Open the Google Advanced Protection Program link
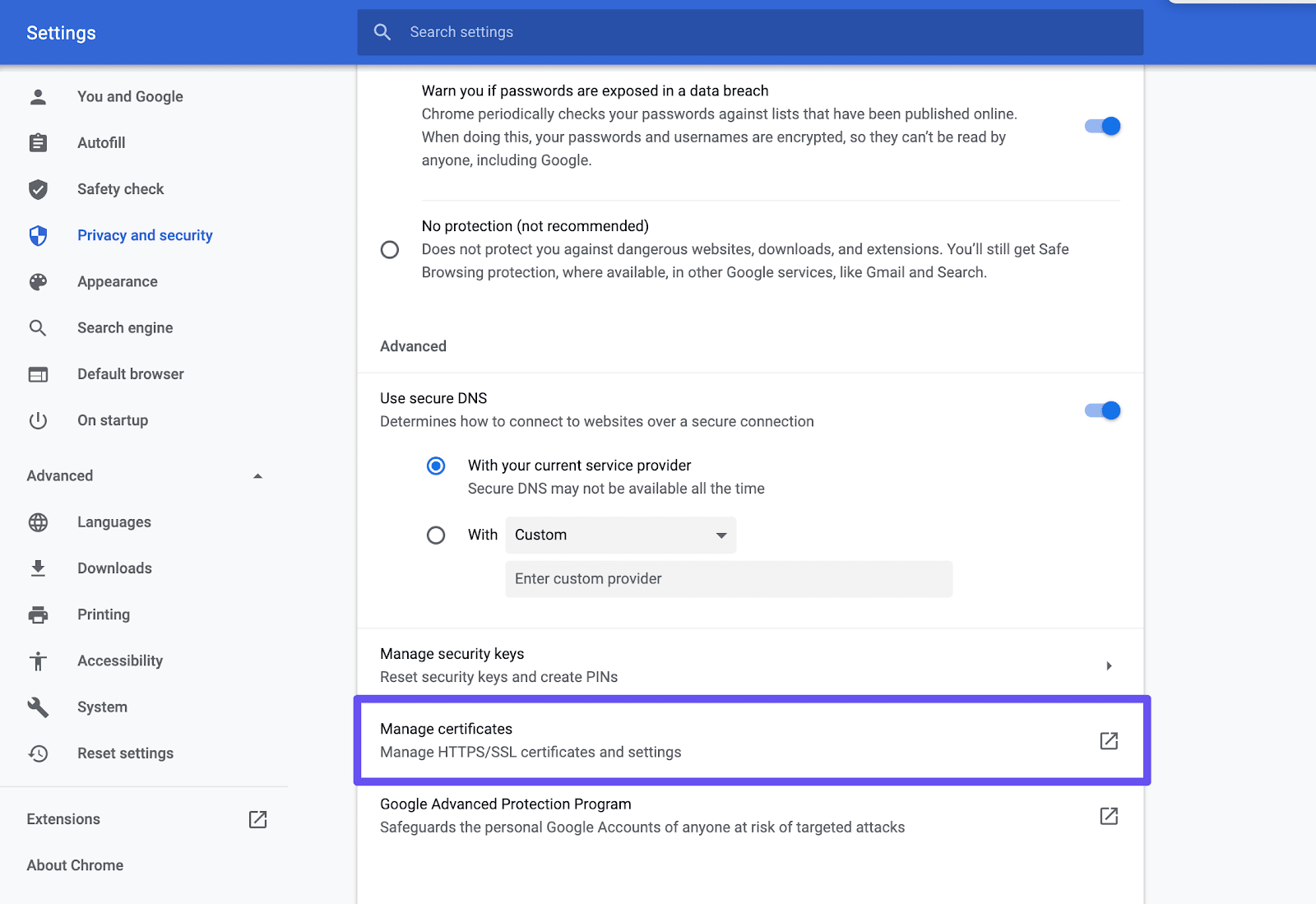Screen dimensions: 1316x904 (x=1109, y=816)
